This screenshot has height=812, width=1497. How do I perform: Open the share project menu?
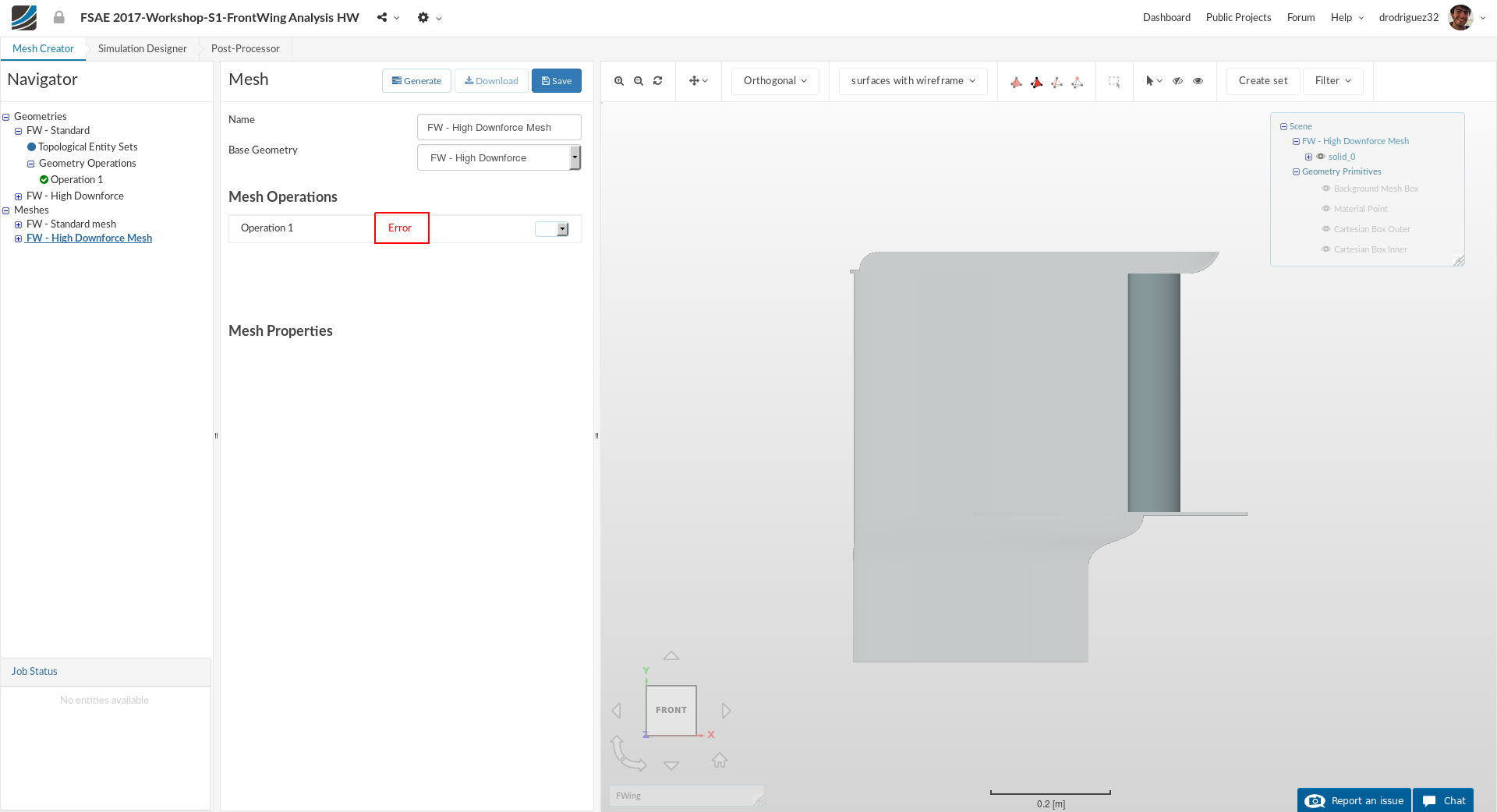388,17
